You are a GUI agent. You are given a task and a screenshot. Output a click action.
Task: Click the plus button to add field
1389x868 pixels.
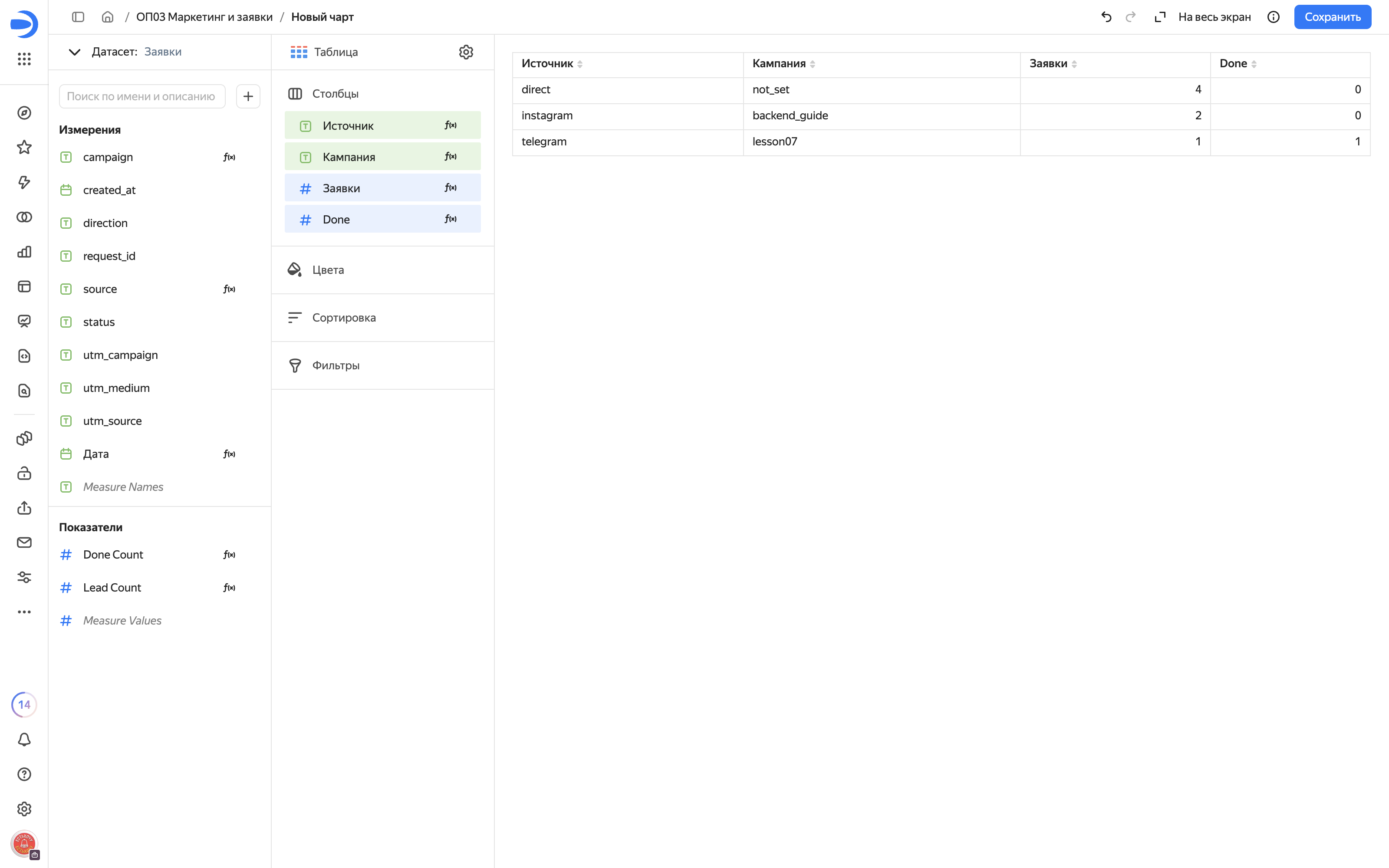248,96
